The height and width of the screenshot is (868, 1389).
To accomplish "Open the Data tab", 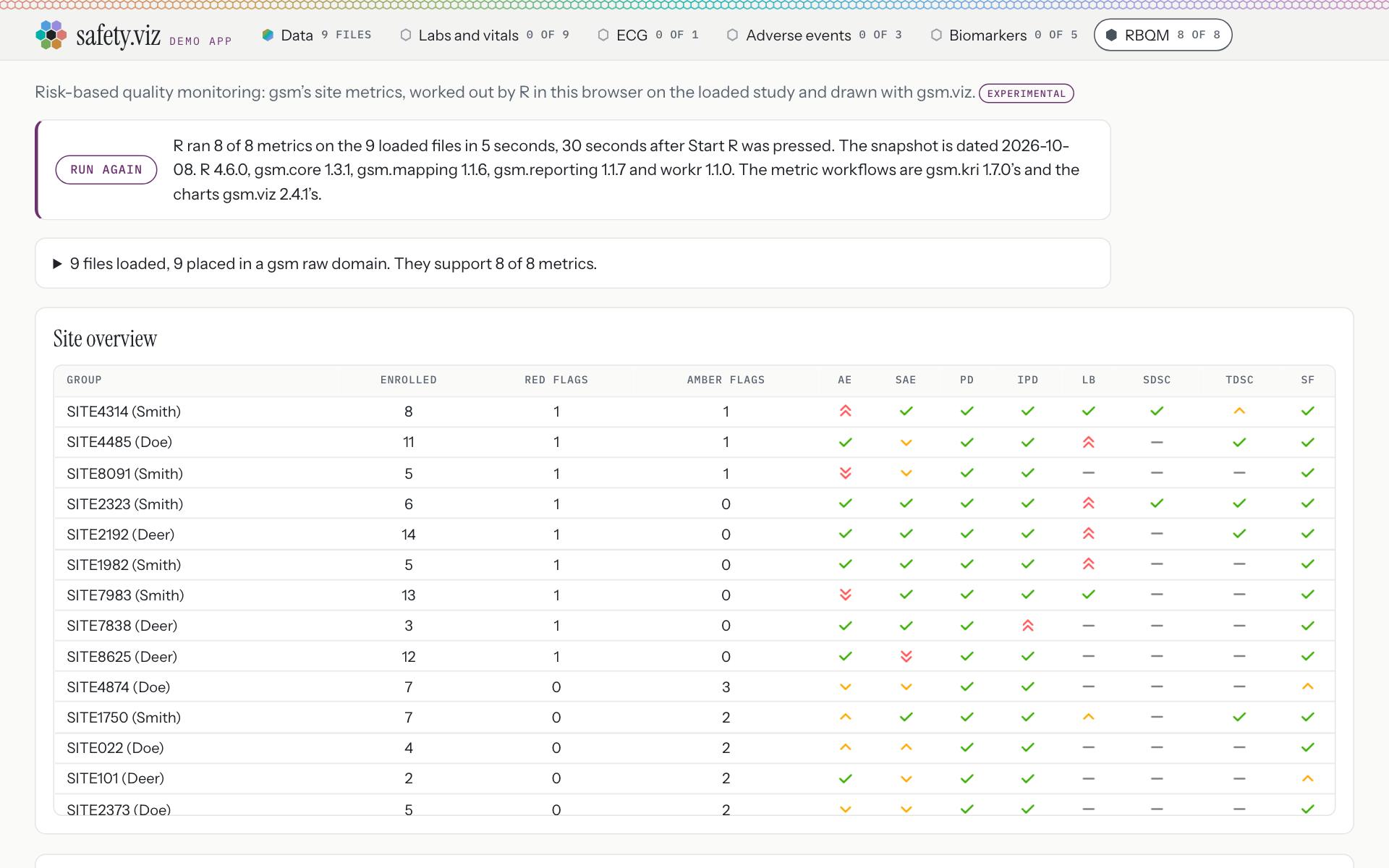I will click(316, 35).
